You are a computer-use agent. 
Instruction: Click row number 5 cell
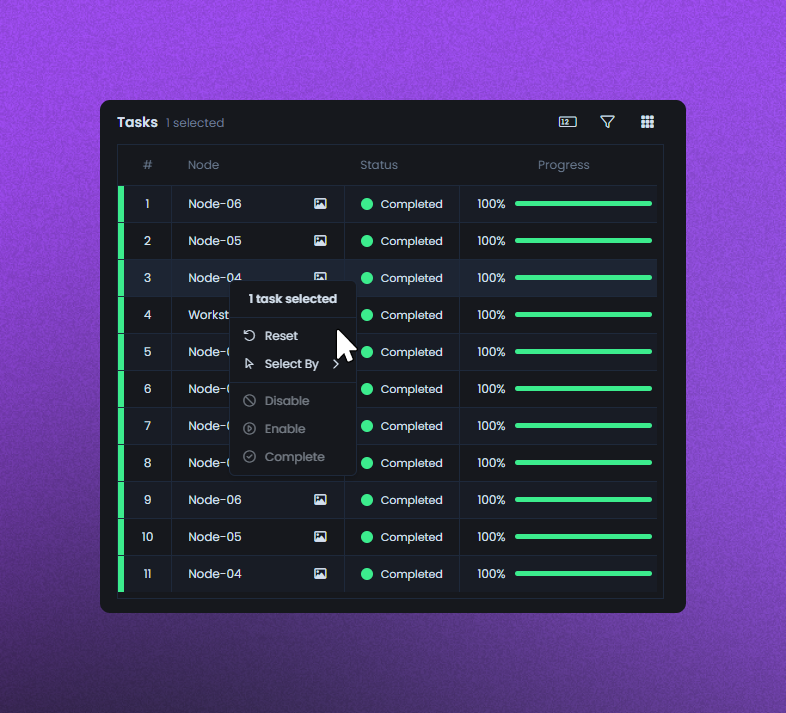point(147,352)
